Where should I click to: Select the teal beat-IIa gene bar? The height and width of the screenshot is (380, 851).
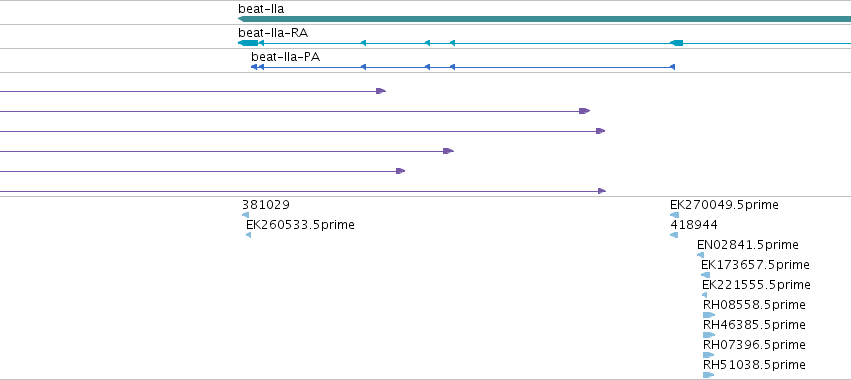pyautogui.click(x=544, y=19)
